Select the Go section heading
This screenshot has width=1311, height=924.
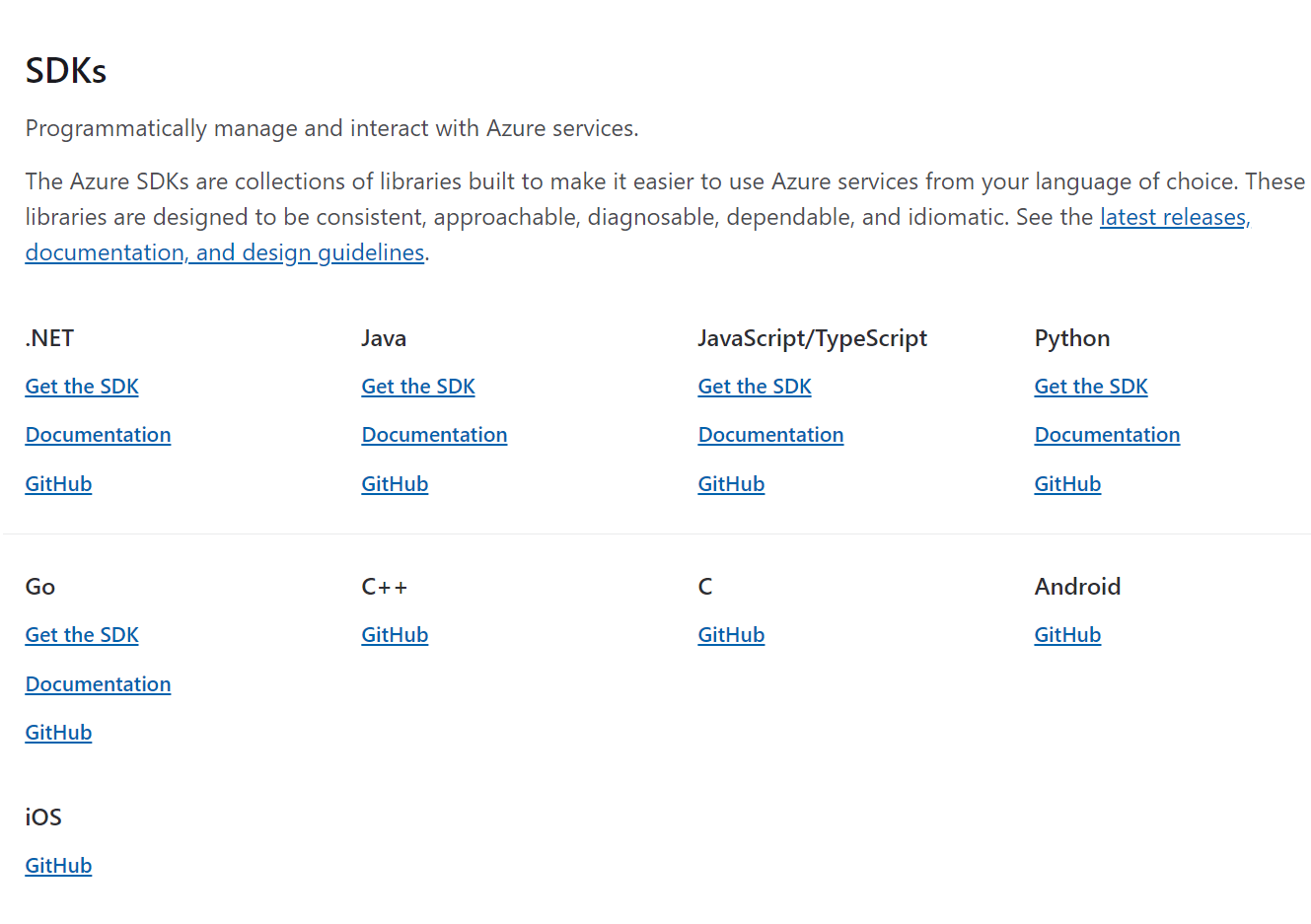pyautogui.click(x=40, y=587)
